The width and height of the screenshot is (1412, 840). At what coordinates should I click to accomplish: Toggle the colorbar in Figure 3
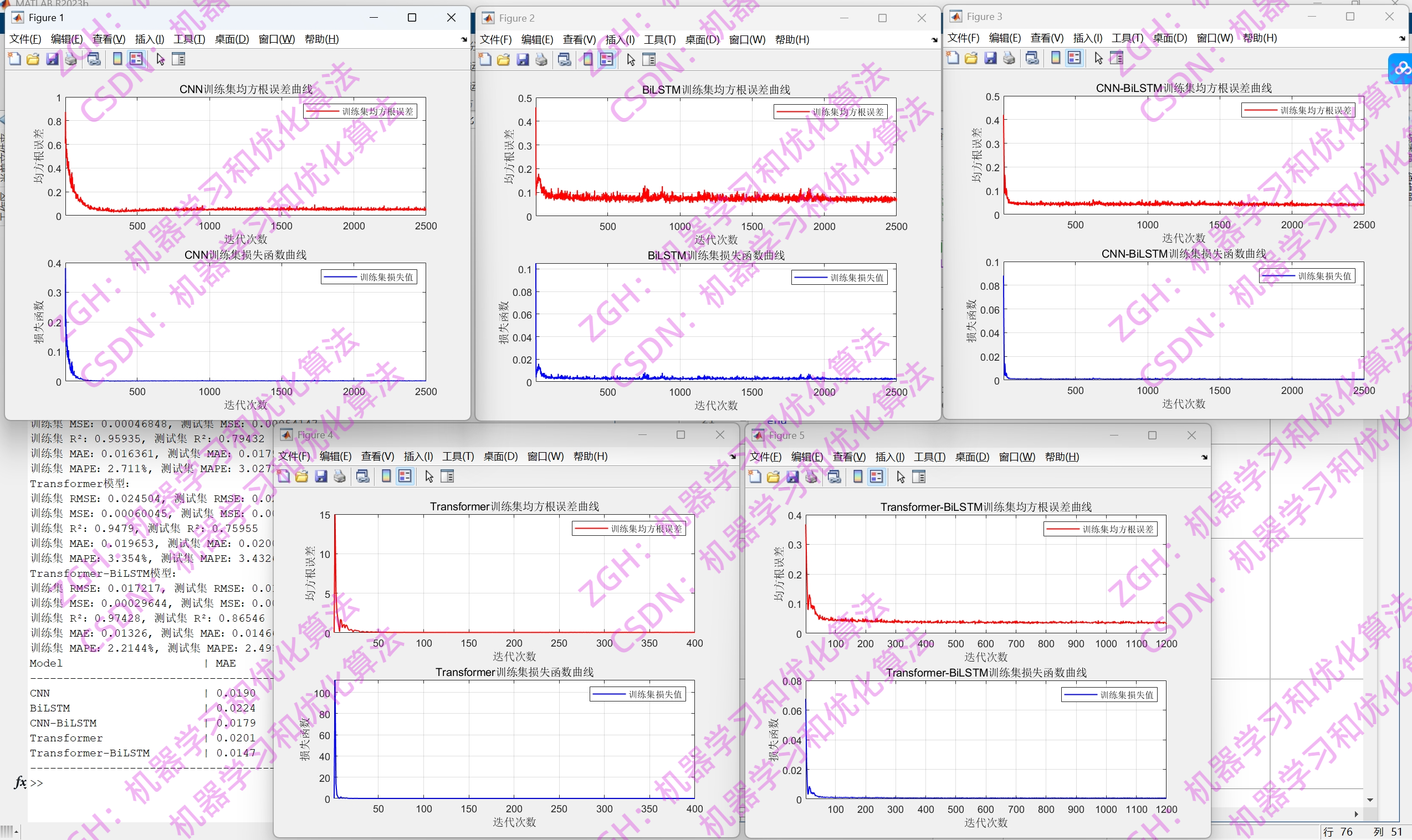coord(1055,57)
